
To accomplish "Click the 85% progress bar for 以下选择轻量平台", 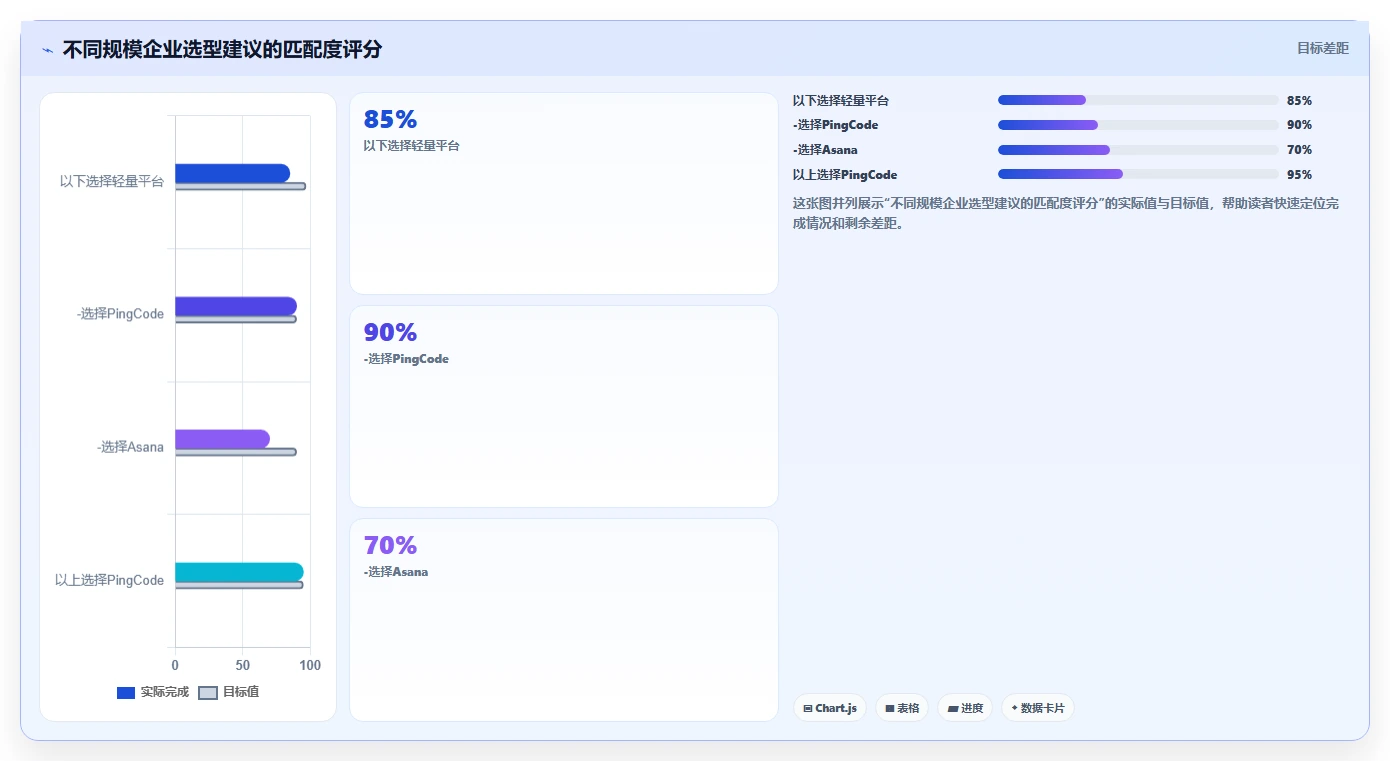I will [1138, 100].
